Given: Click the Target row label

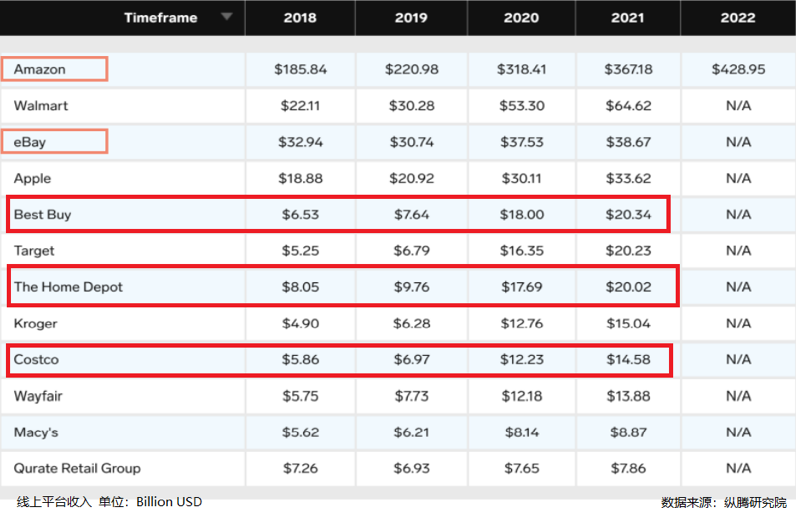Looking at the screenshot, I should (34, 250).
